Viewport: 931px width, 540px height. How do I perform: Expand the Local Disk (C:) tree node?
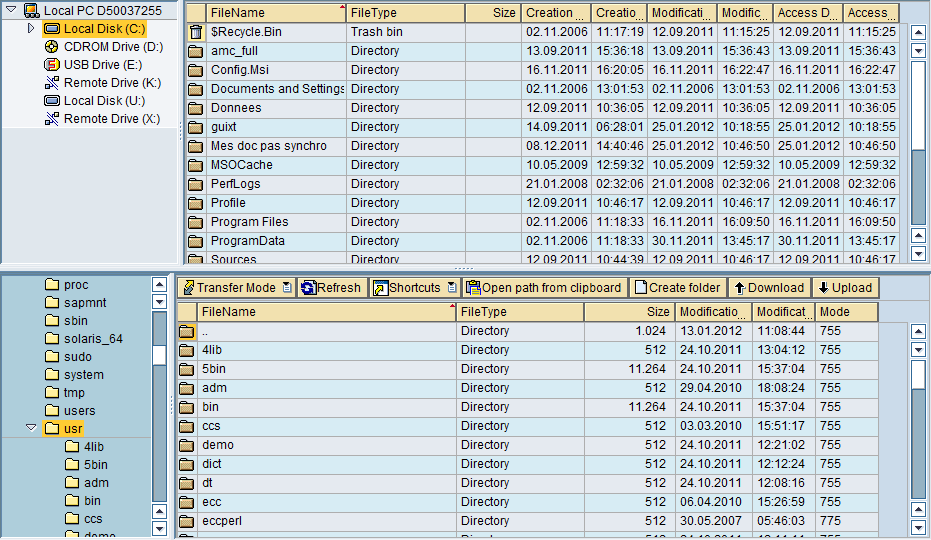point(31,28)
